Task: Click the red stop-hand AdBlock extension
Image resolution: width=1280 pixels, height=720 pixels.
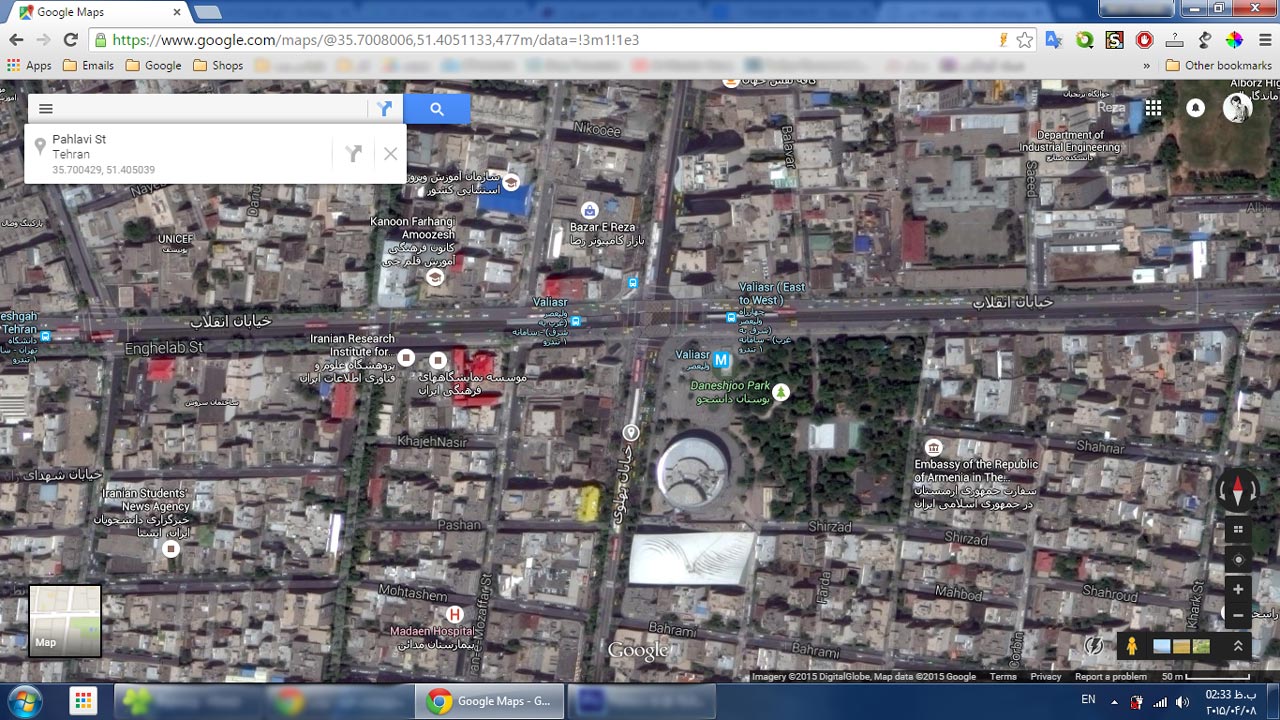Action: pyautogui.click(x=1145, y=40)
